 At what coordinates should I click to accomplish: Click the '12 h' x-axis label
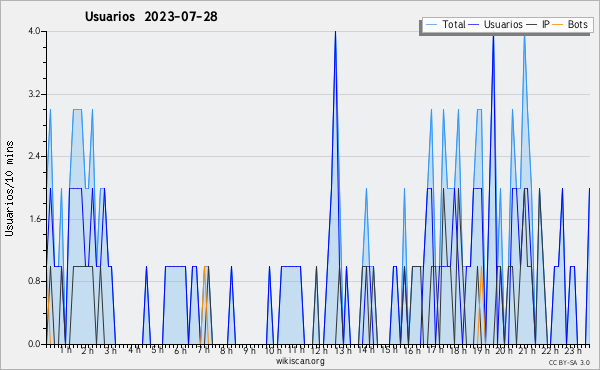319,350
